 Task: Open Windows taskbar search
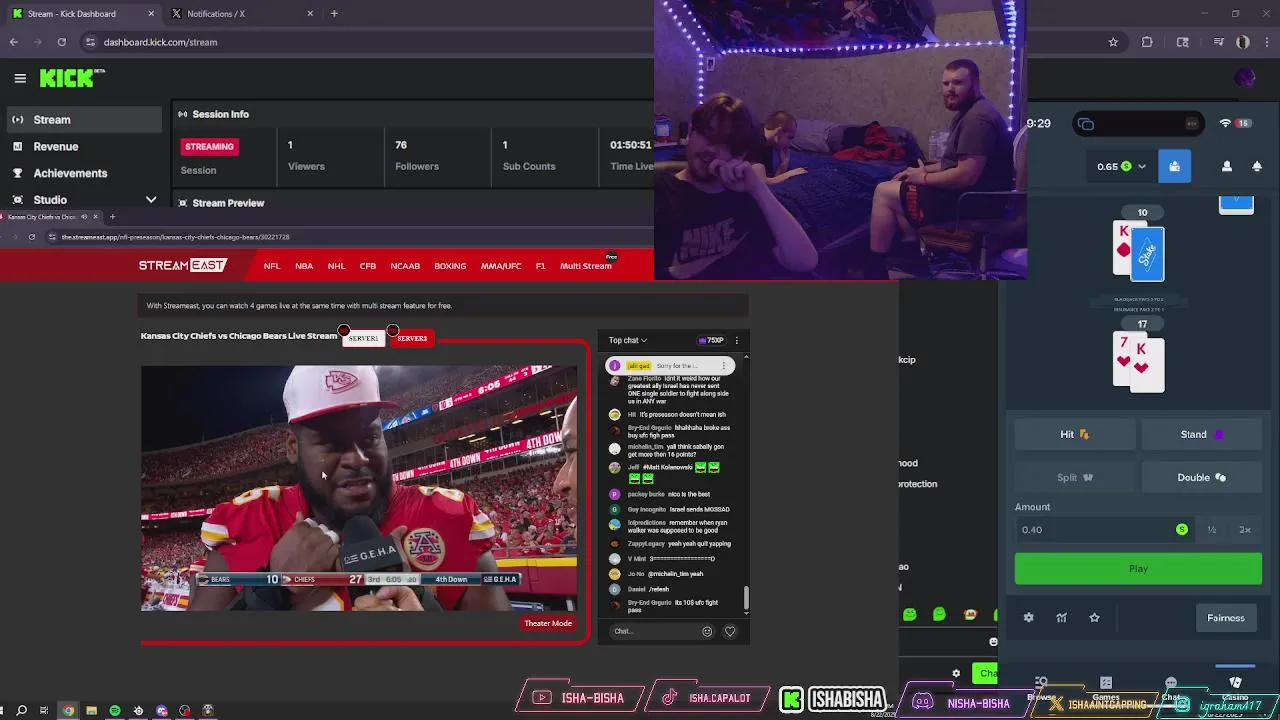point(21,711)
